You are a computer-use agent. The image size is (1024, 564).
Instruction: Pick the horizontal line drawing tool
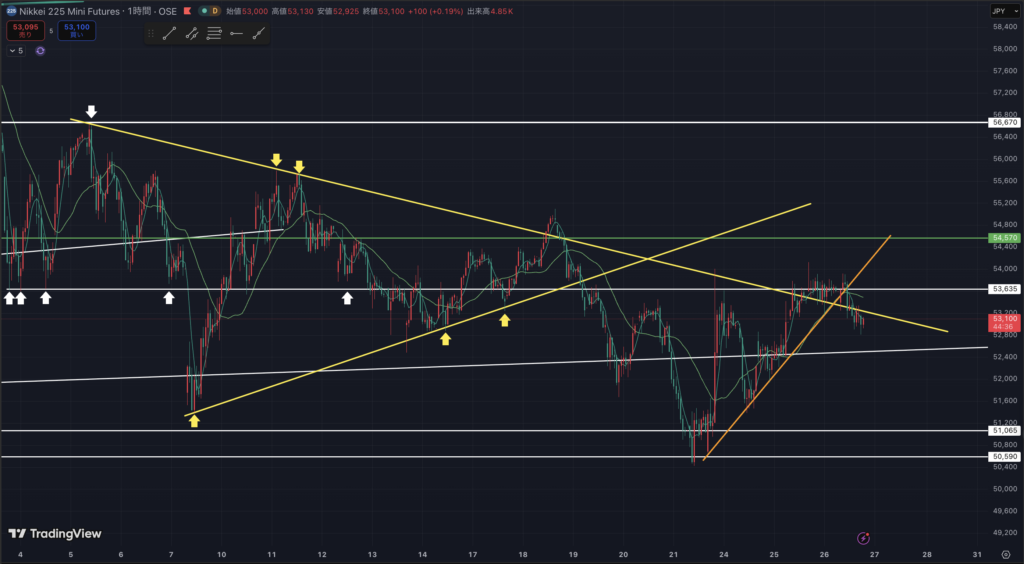click(x=236, y=33)
